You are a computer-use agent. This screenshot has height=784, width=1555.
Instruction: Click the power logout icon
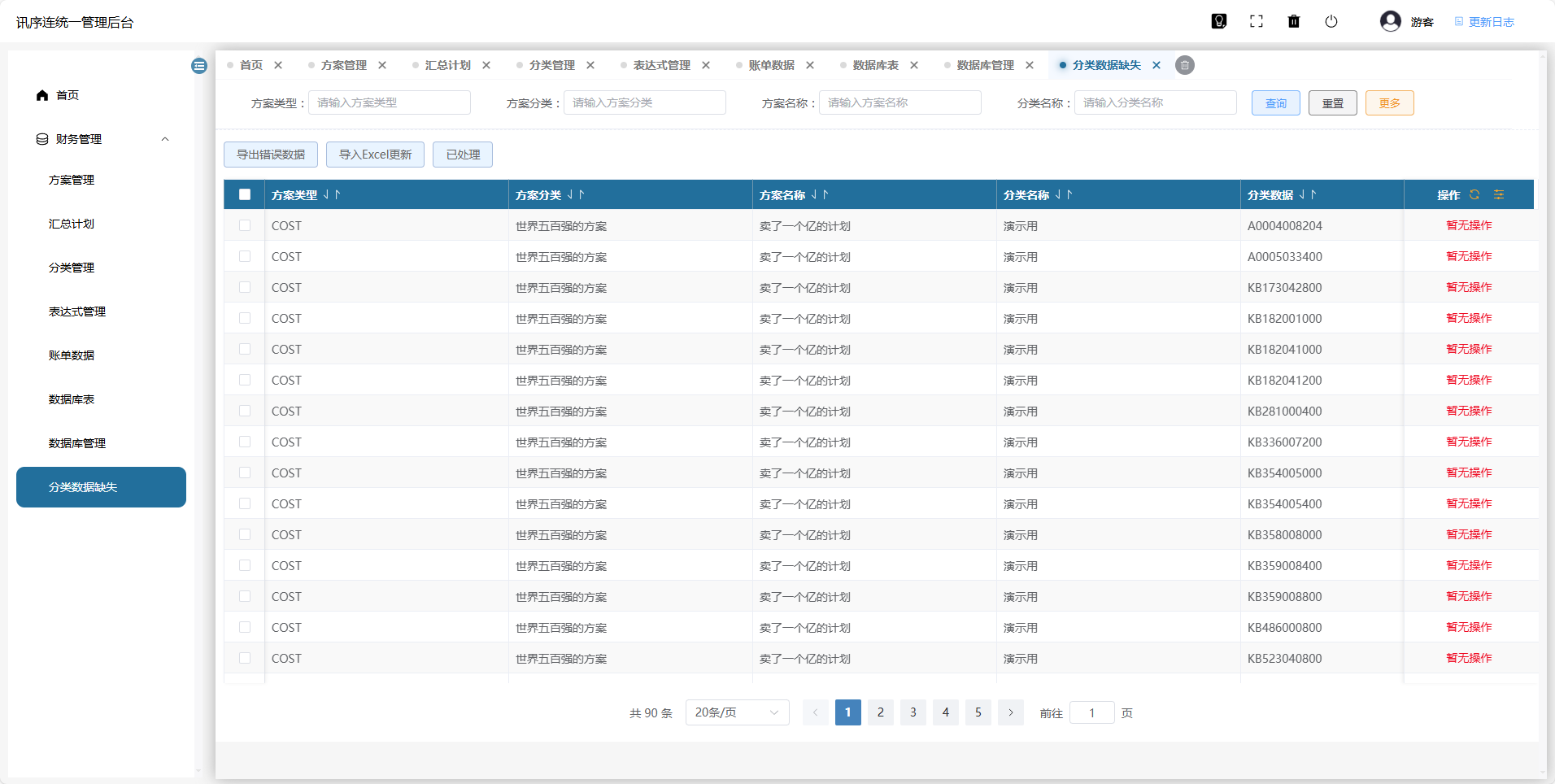1331,22
